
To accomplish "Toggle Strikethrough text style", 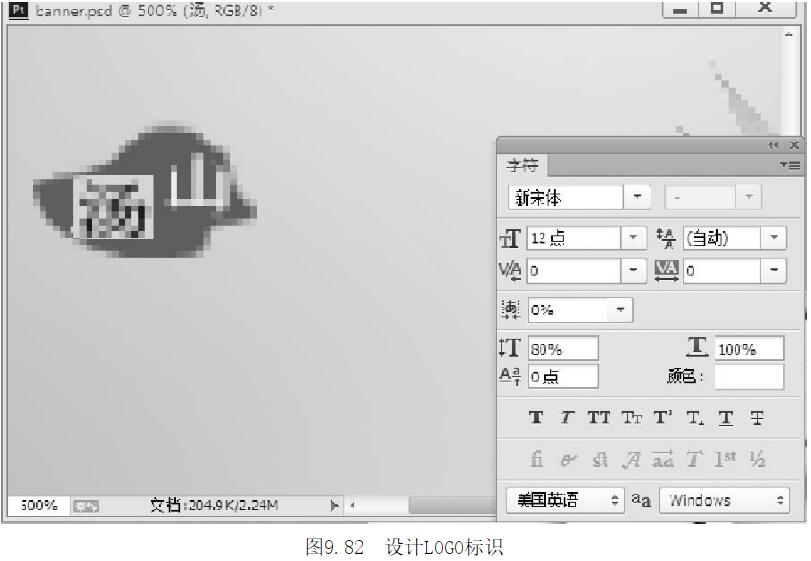I will click(x=757, y=417).
